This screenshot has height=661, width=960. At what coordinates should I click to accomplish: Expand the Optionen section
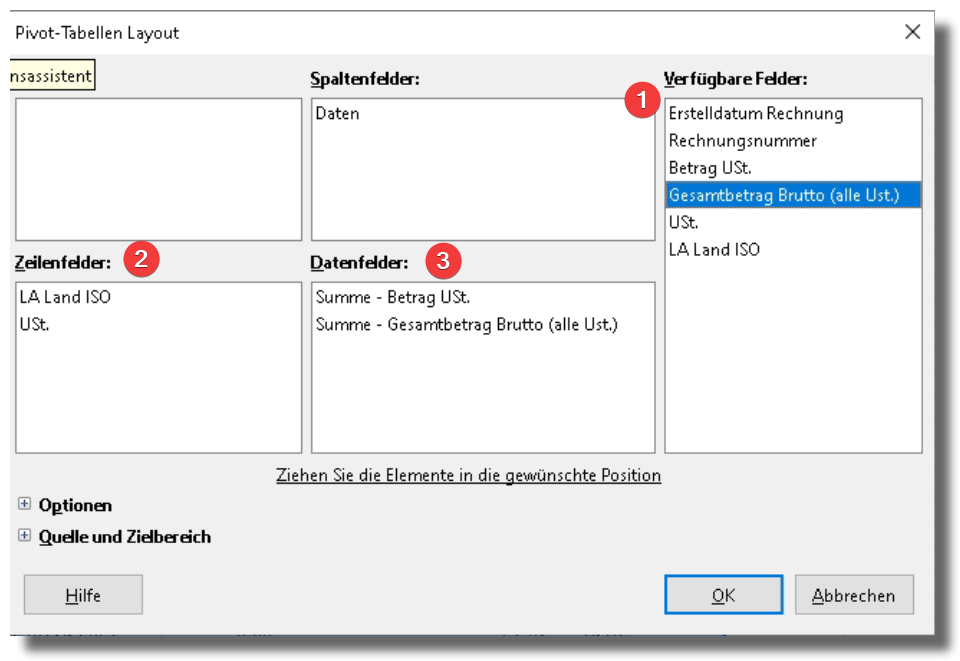point(25,505)
